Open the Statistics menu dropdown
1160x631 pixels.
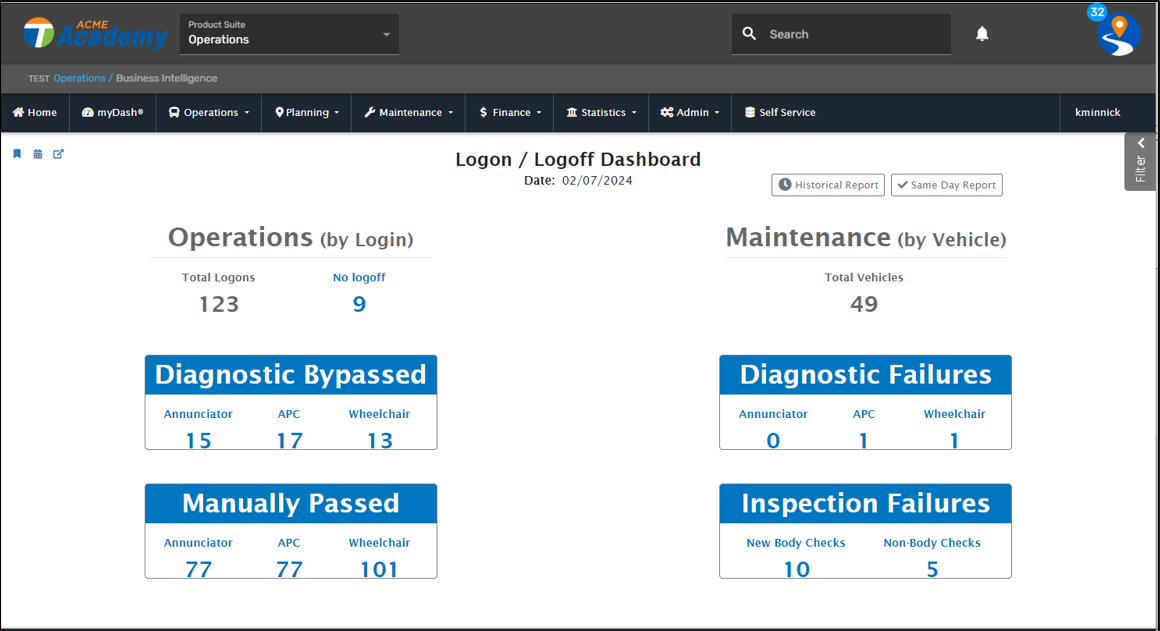[601, 113]
